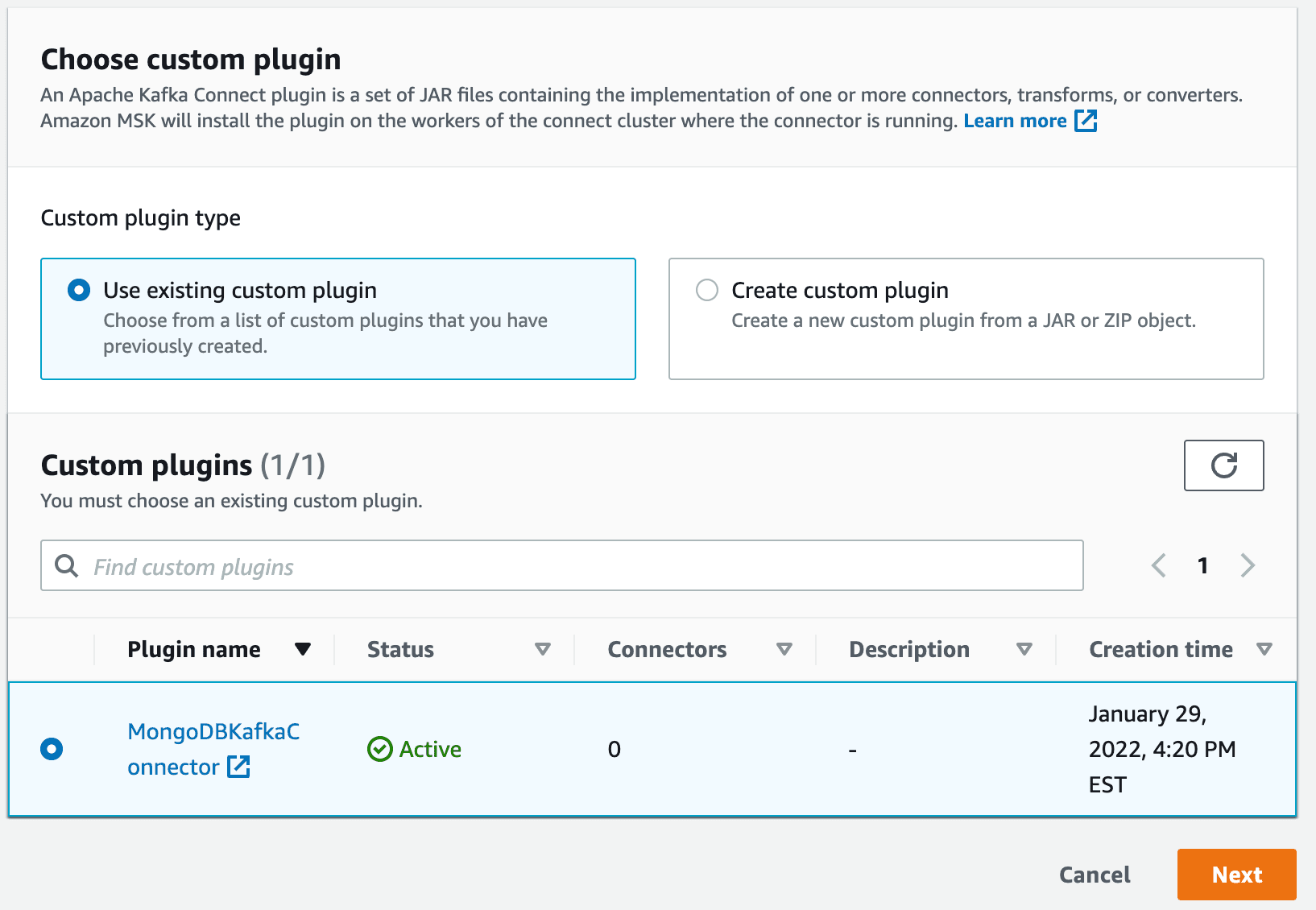Sort by Status column arrow
This screenshot has width=1316, height=910.
(x=543, y=649)
